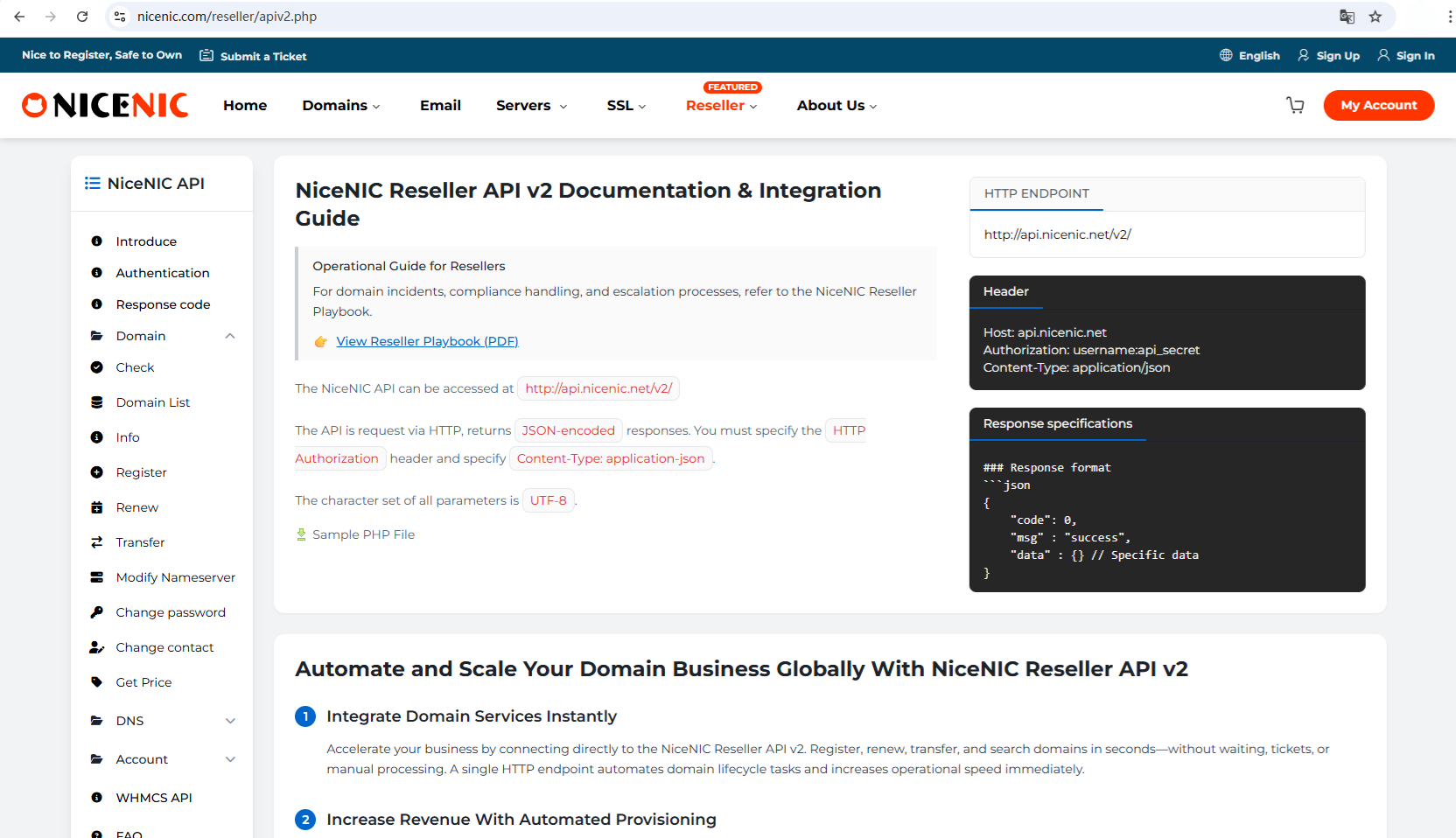This screenshot has height=838, width=1456.
Task: Expand the DNS section chevron
Action: pos(230,721)
